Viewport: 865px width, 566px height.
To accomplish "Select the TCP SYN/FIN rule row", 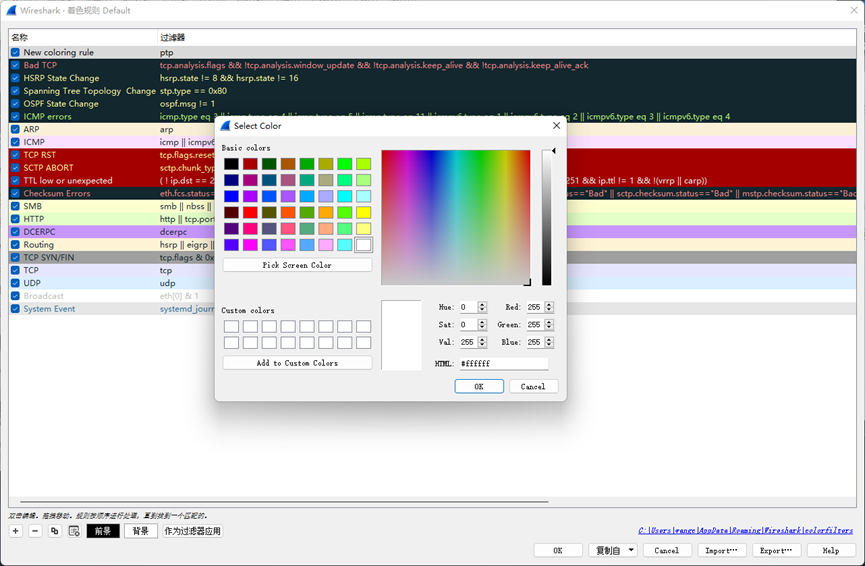I will click(x=432, y=258).
